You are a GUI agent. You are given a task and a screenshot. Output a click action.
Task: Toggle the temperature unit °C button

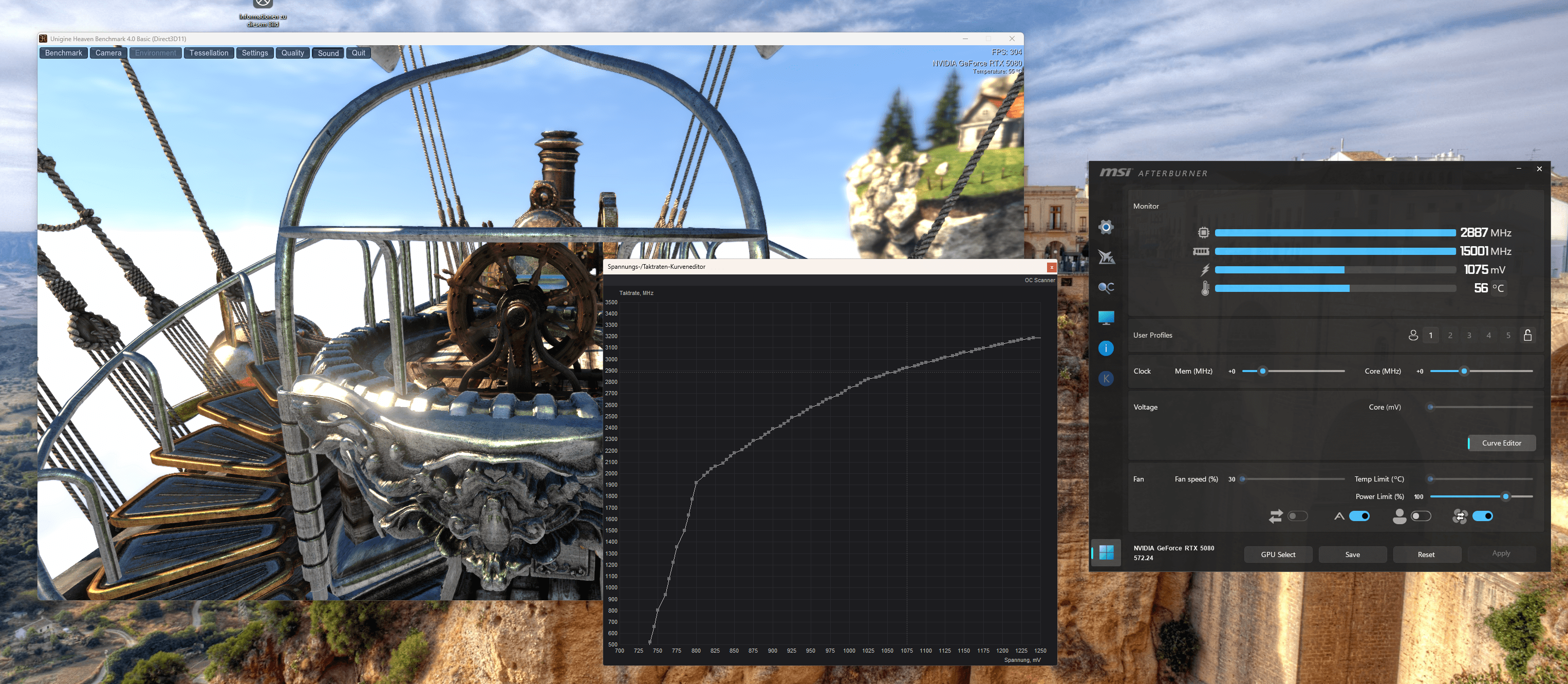pos(1498,289)
